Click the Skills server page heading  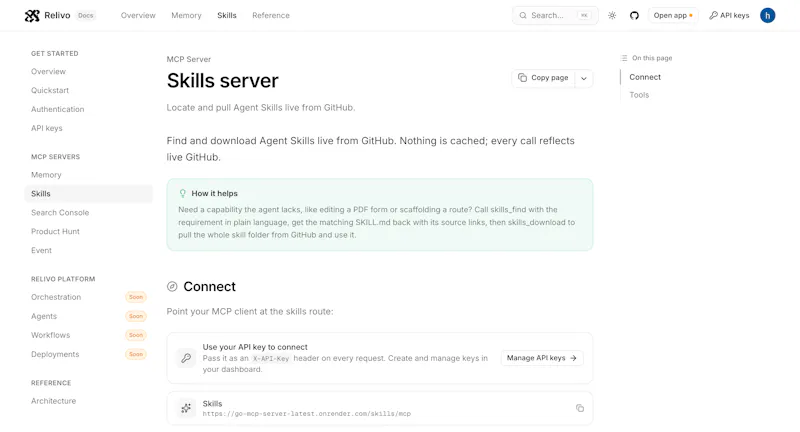(x=222, y=81)
